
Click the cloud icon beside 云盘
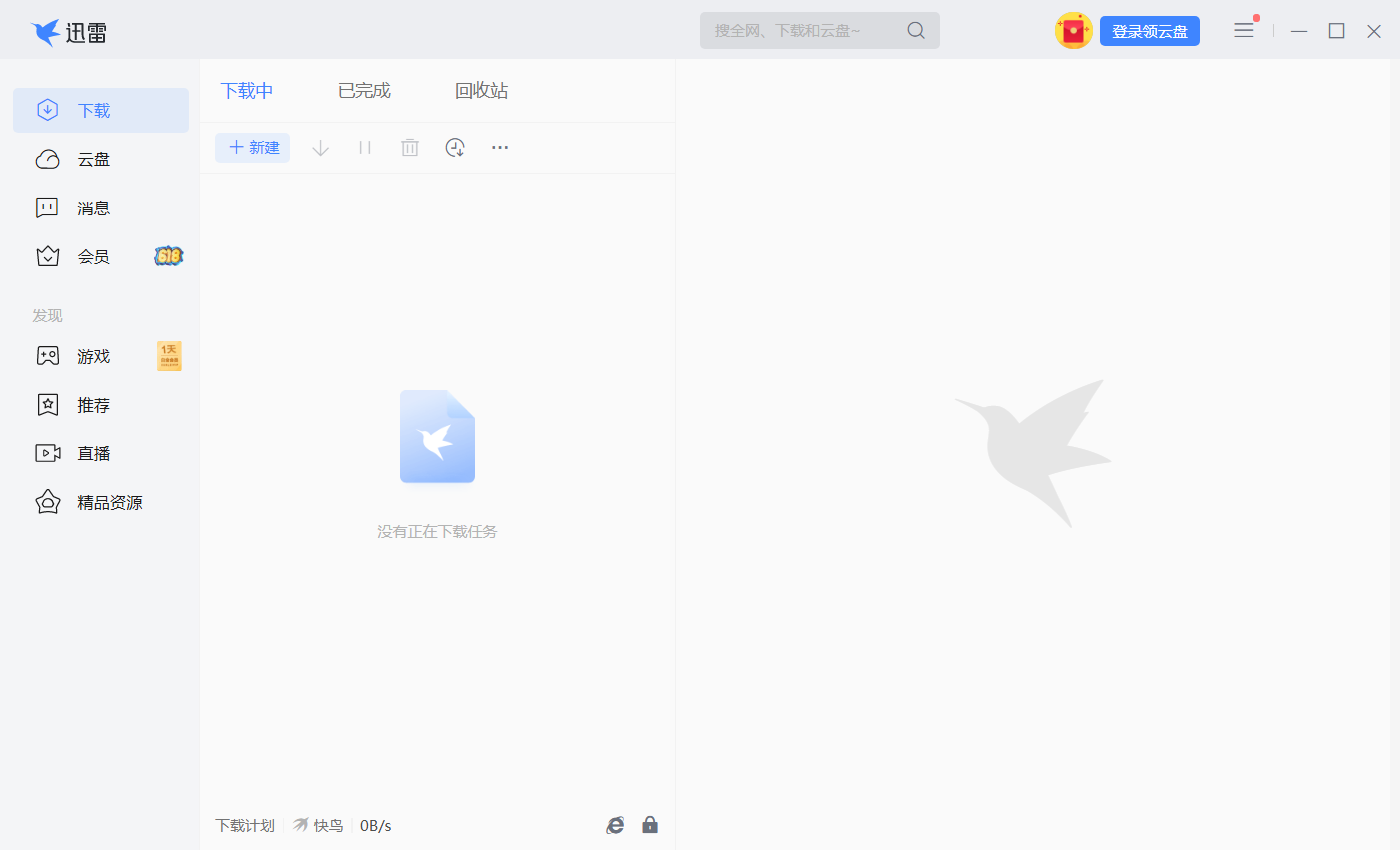pyautogui.click(x=47, y=159)
